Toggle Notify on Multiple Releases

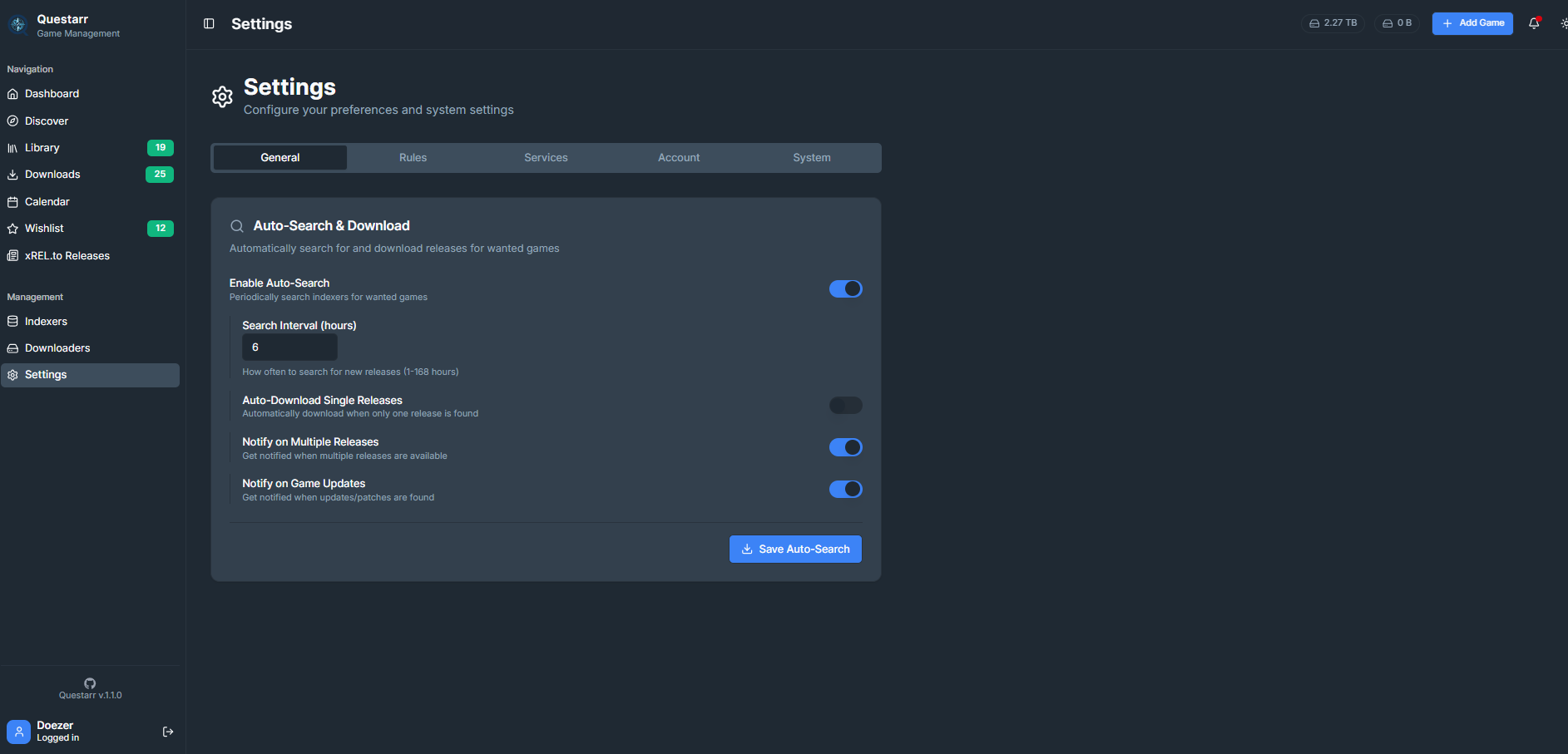pyautogui.click(x=845, y=447)
